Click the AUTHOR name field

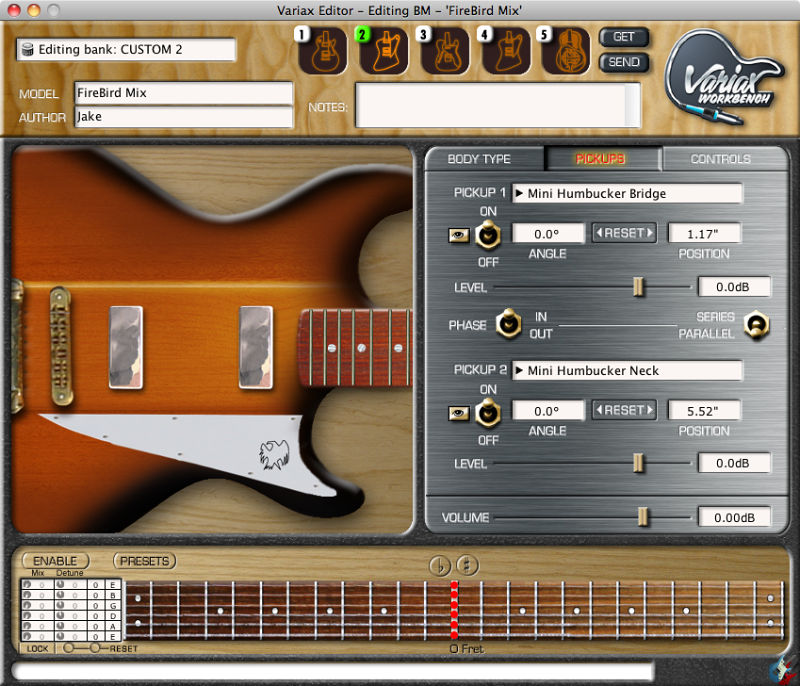[x=184, y=117]
